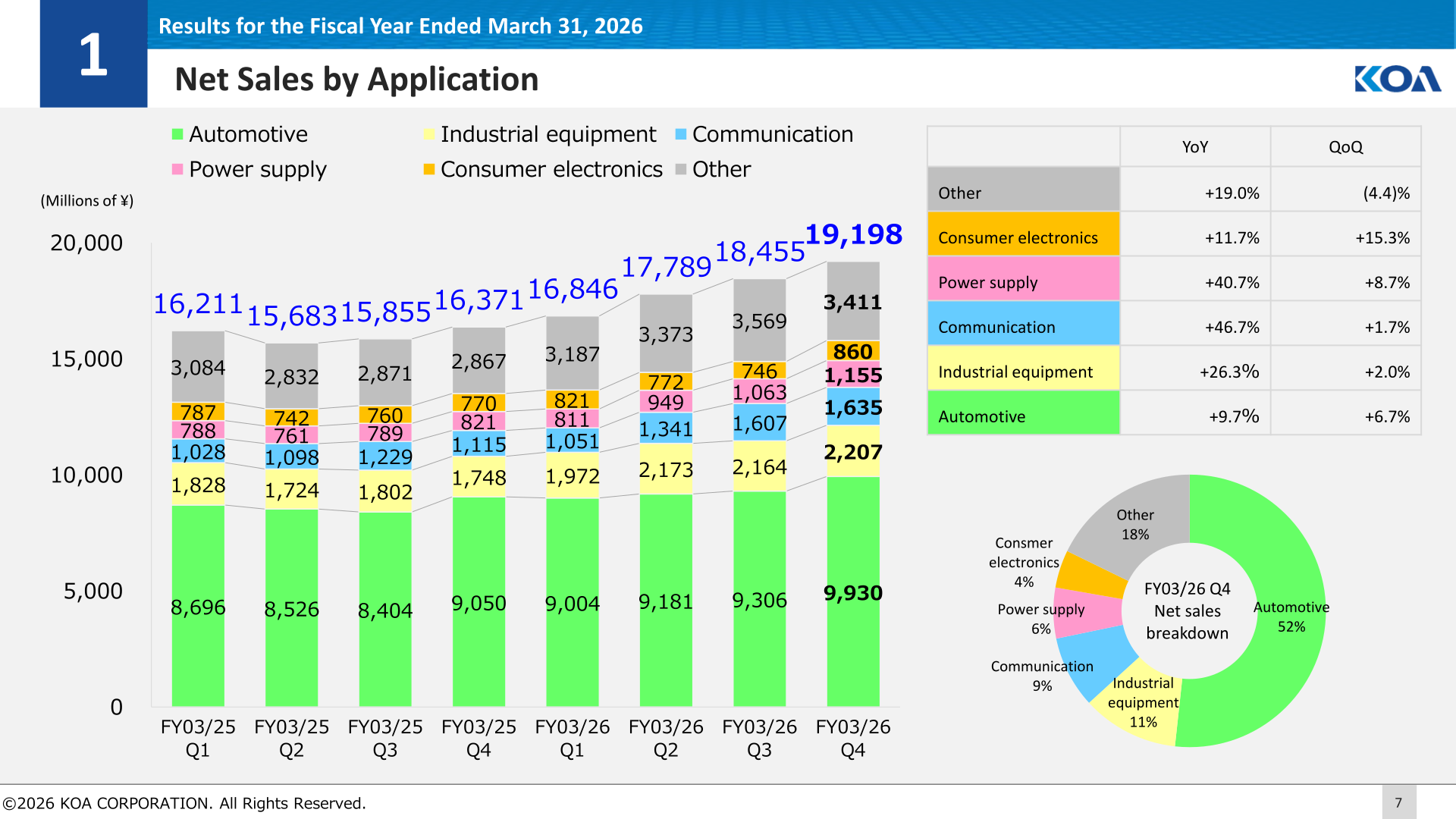Click the Industrial equipment row label in table
This screenshot has height=819, width=1456.
[x=1024, y=368]
